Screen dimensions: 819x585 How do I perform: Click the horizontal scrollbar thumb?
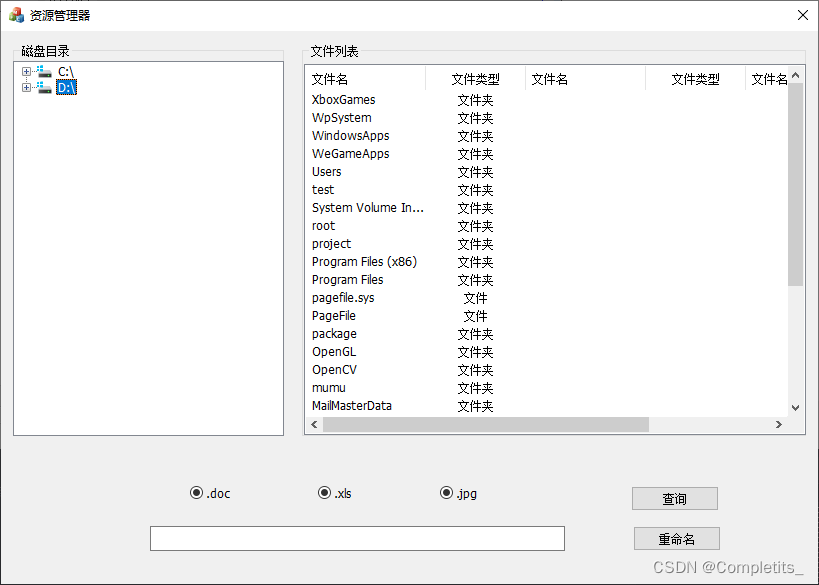pos(486,425)
